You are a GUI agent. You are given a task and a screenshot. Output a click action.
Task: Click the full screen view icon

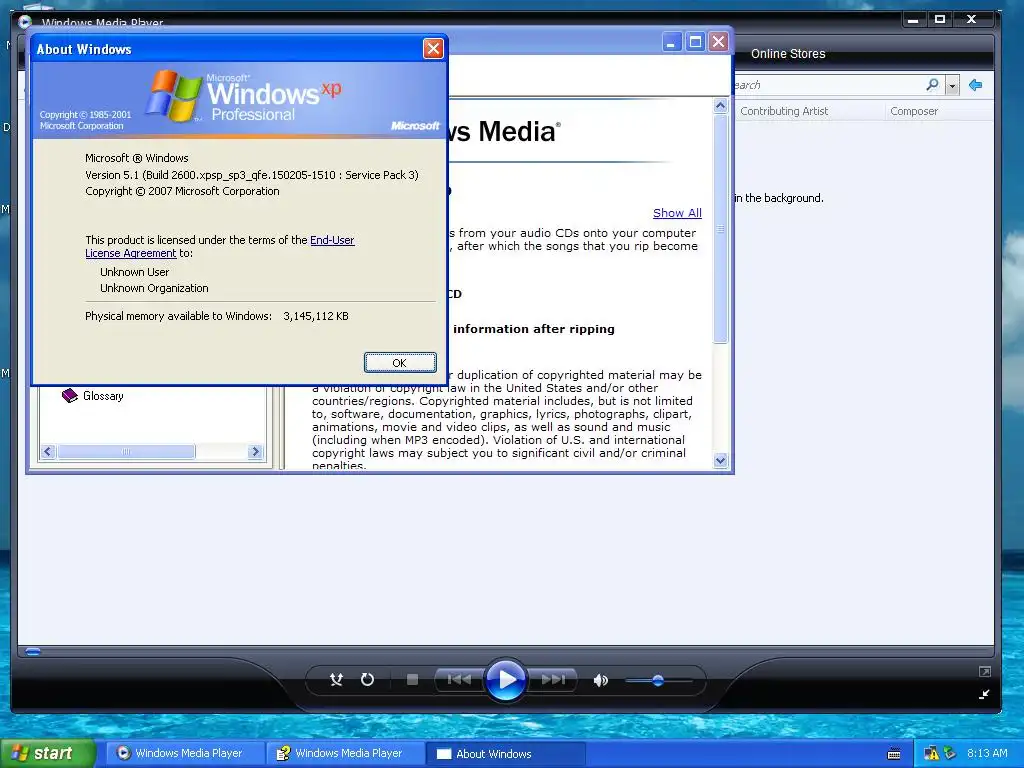click(985, 671)
